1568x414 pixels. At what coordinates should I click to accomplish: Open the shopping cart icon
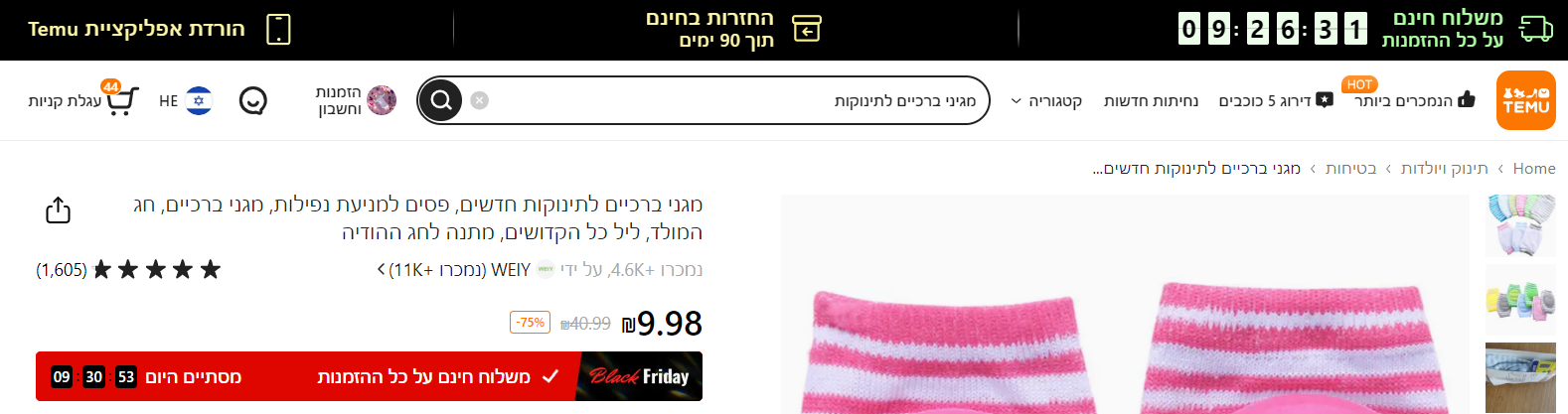pos(121,100)
